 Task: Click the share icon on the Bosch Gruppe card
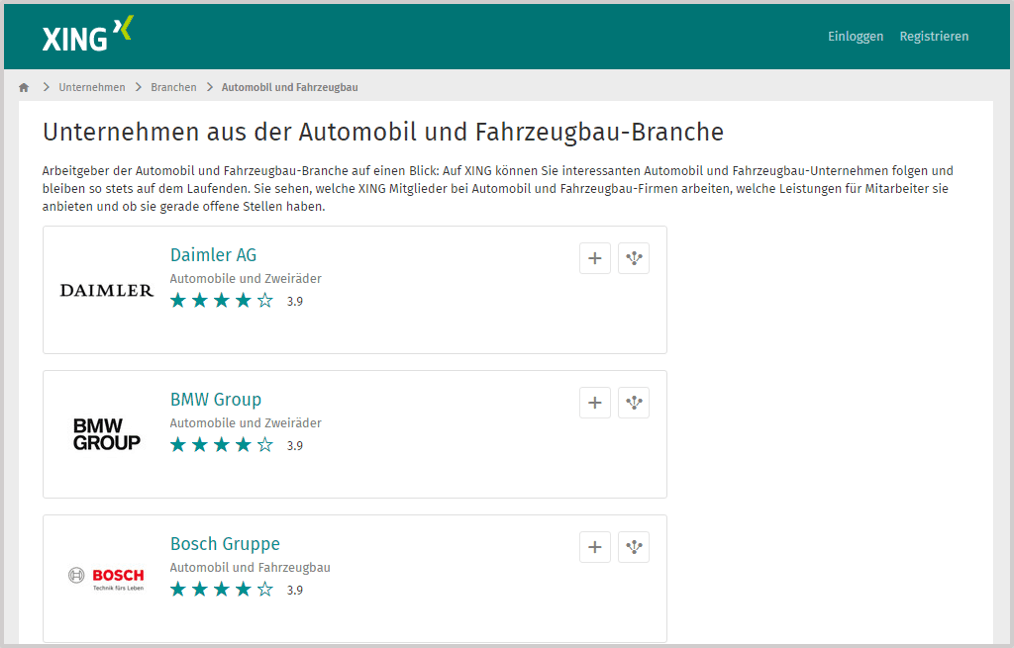pyautogui.click(x=633, y=546)
